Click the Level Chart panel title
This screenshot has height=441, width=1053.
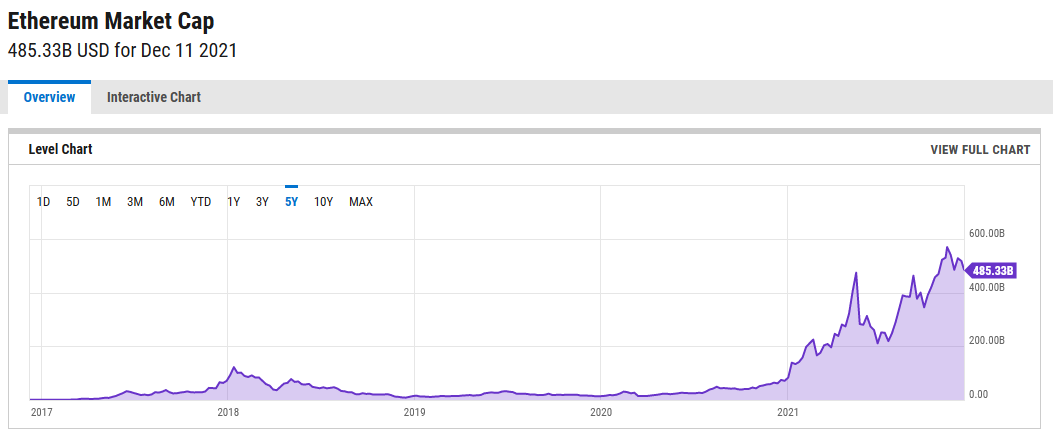(x=60, y=150)
